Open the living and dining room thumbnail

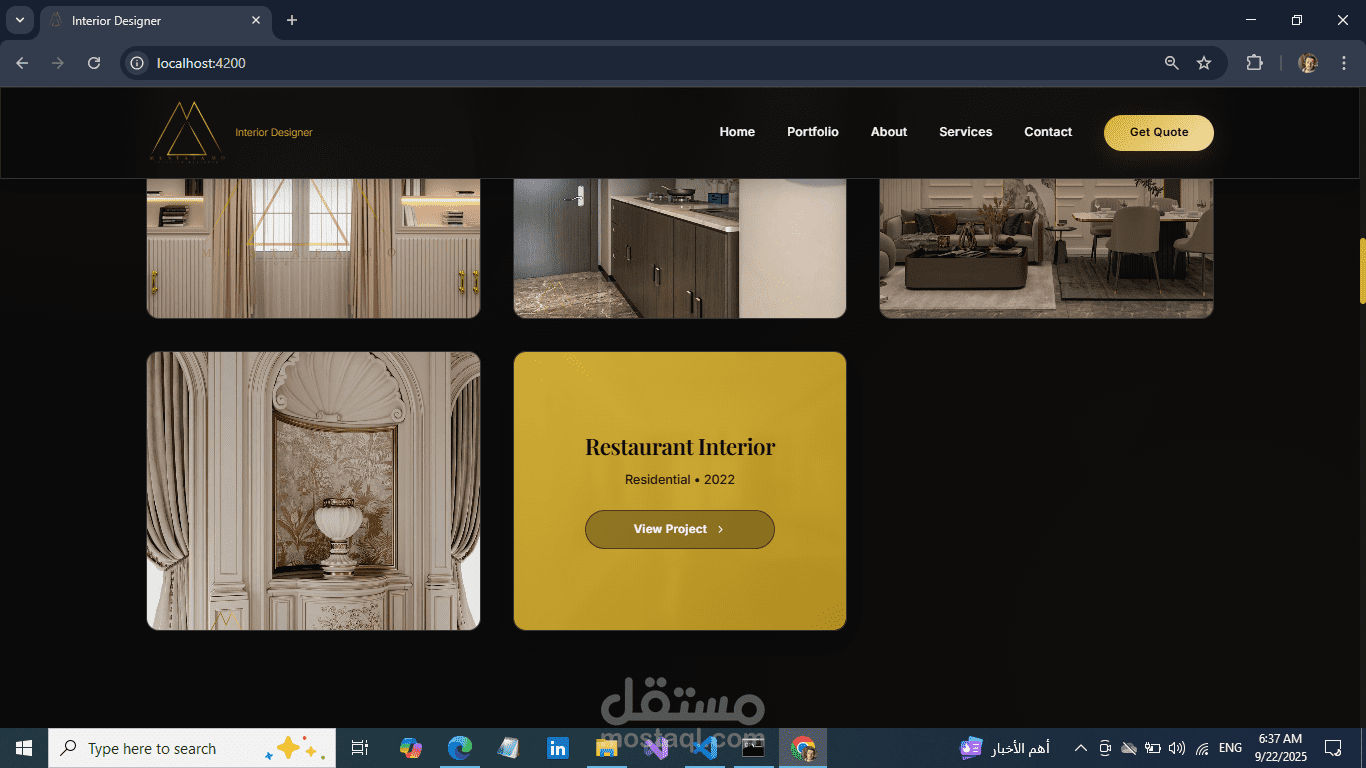(1046, 249)
